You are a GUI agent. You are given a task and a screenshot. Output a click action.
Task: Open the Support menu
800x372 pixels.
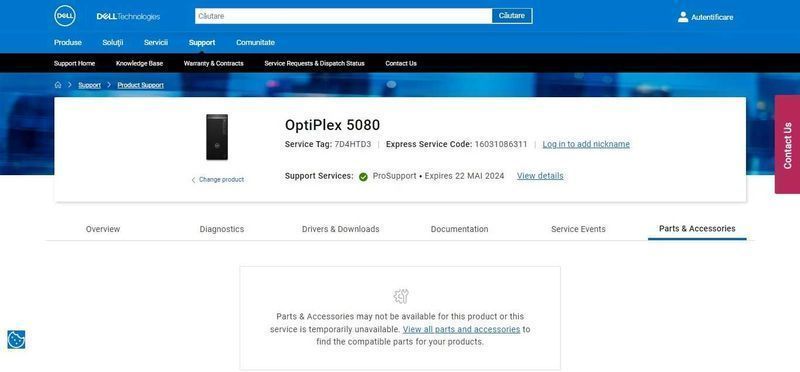pos(202,43)
